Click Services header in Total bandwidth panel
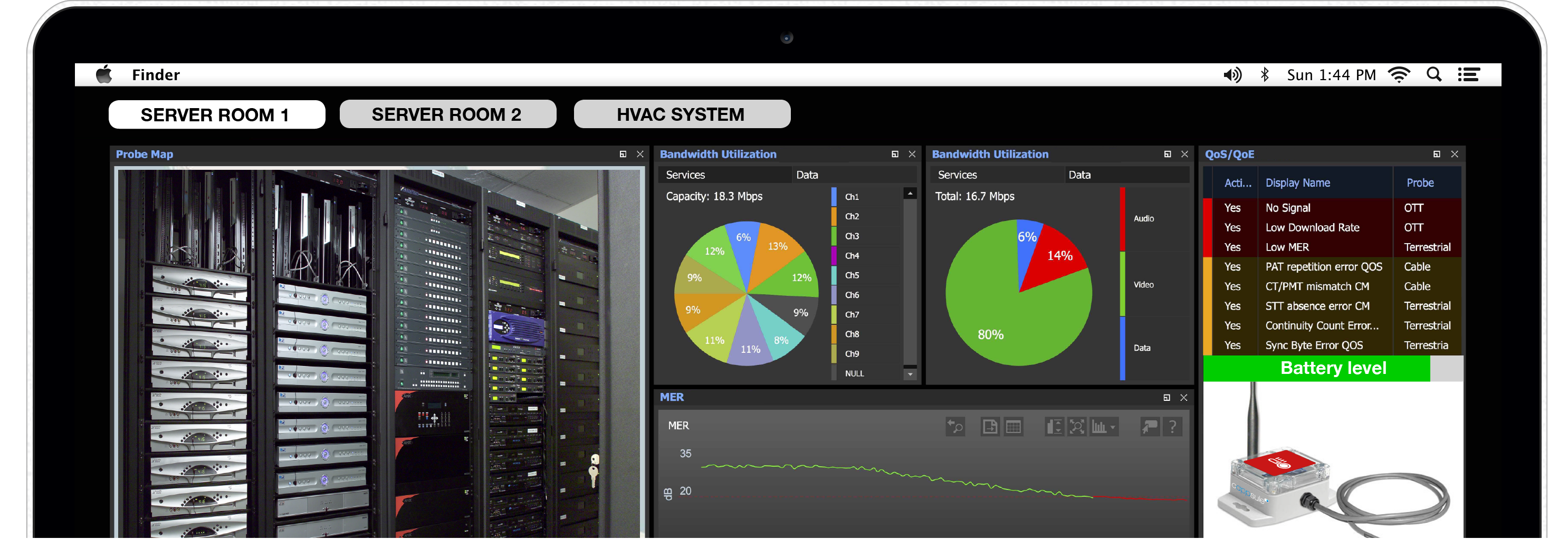1568x539 pixels. (x=997, y=175)
